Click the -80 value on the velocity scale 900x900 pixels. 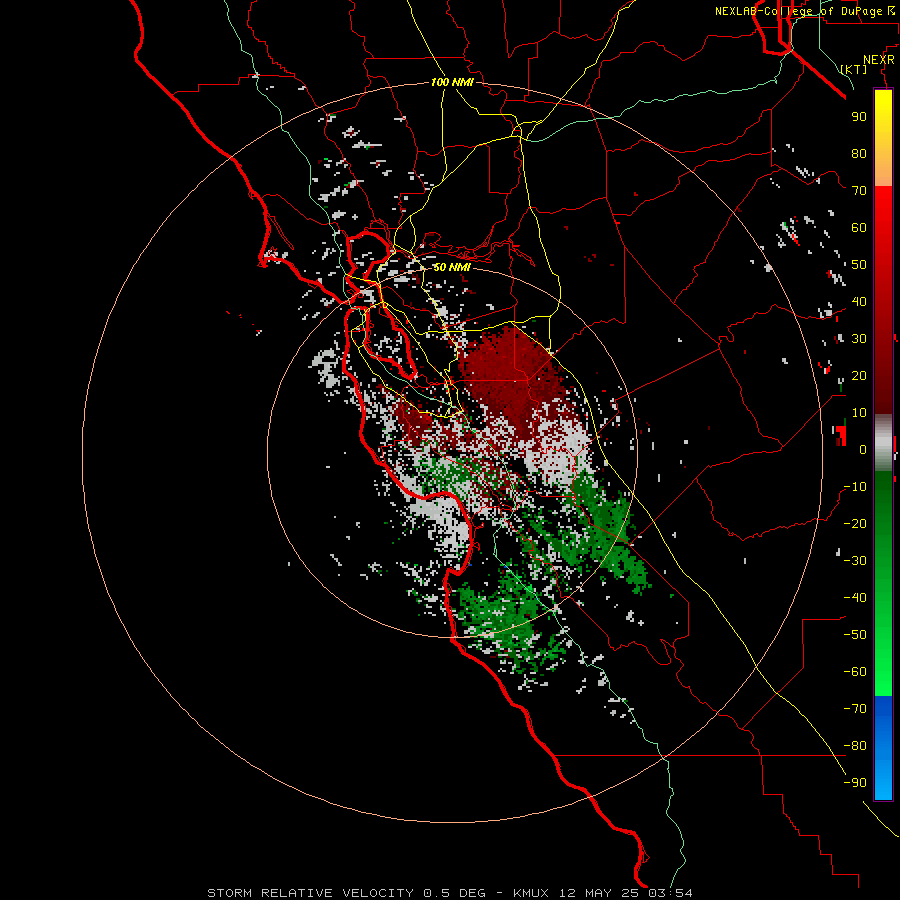coord(855,746)
